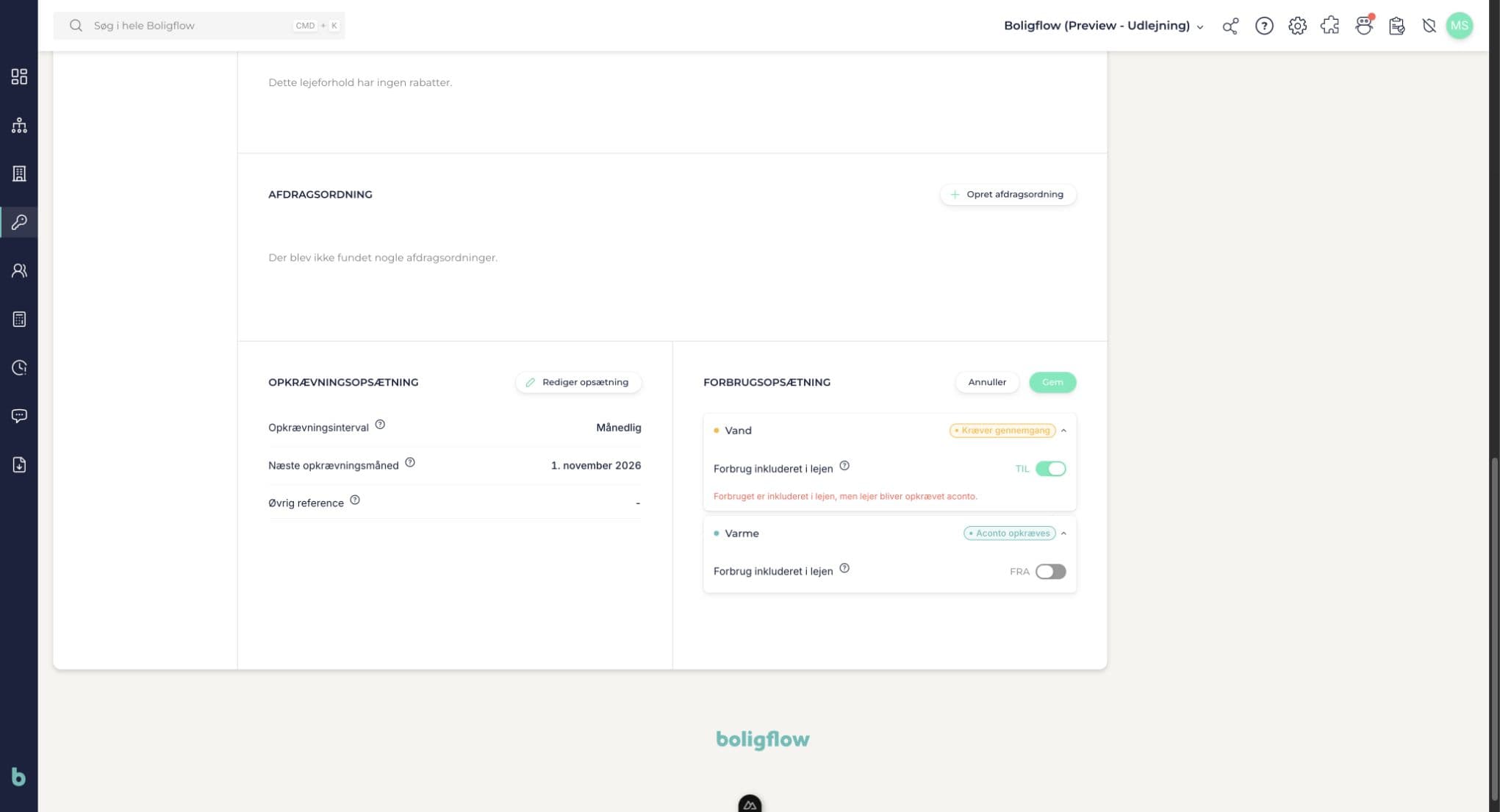Click the '1. november 2026' value
The image size is (1500, 812).
596,466
